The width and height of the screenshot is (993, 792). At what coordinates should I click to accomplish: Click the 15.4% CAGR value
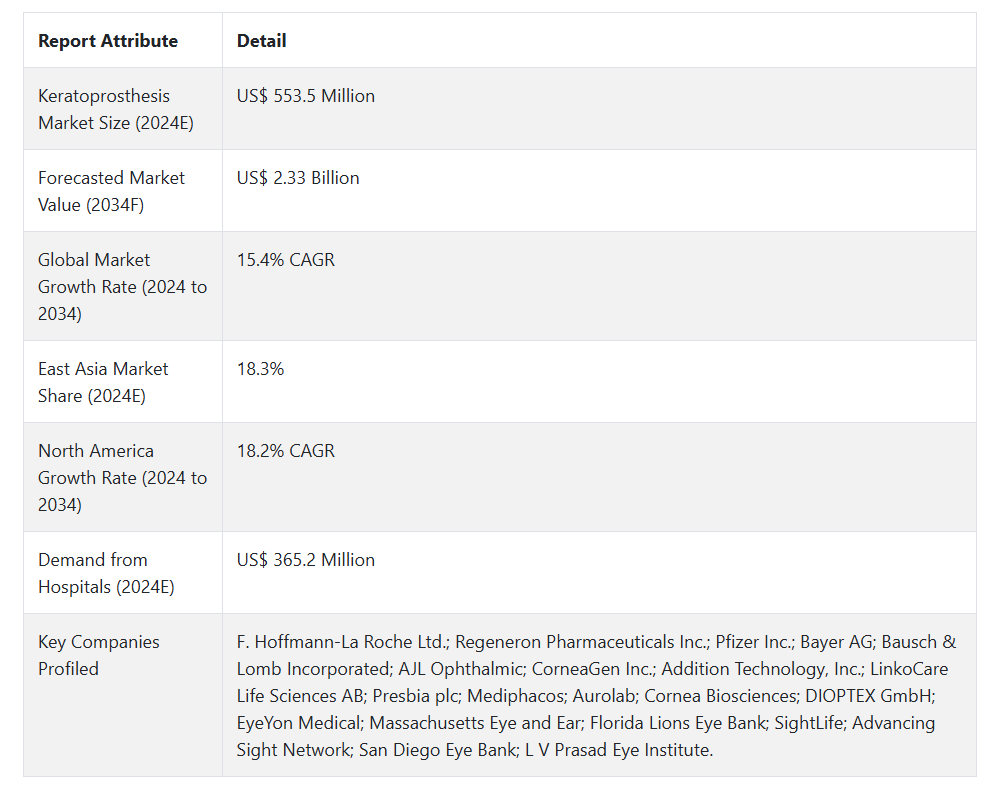pyautogui.click(x=286, y=260)
